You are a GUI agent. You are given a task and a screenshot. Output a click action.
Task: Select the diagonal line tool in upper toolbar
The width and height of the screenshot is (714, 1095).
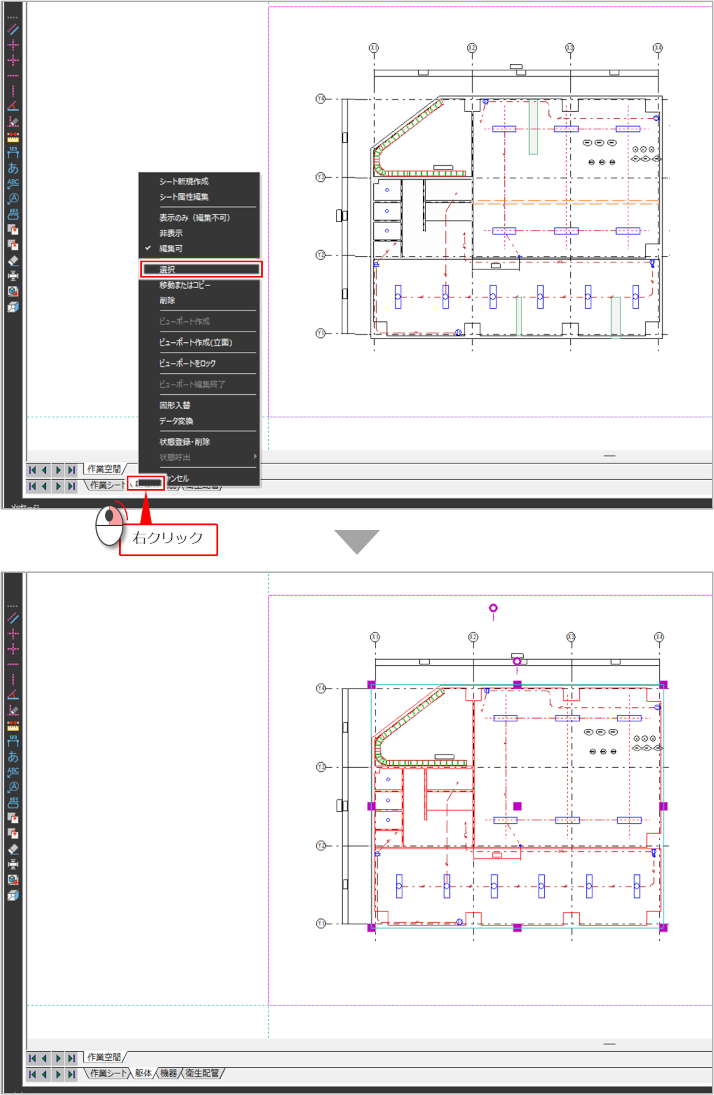pos(14,30)
